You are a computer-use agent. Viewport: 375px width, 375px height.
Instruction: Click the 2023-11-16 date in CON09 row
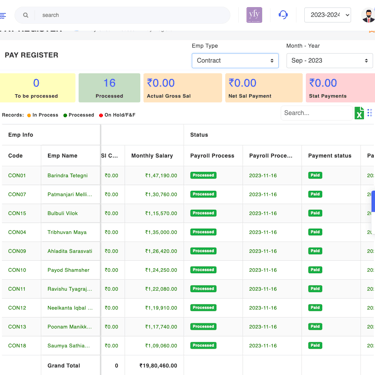coord(263,251)
